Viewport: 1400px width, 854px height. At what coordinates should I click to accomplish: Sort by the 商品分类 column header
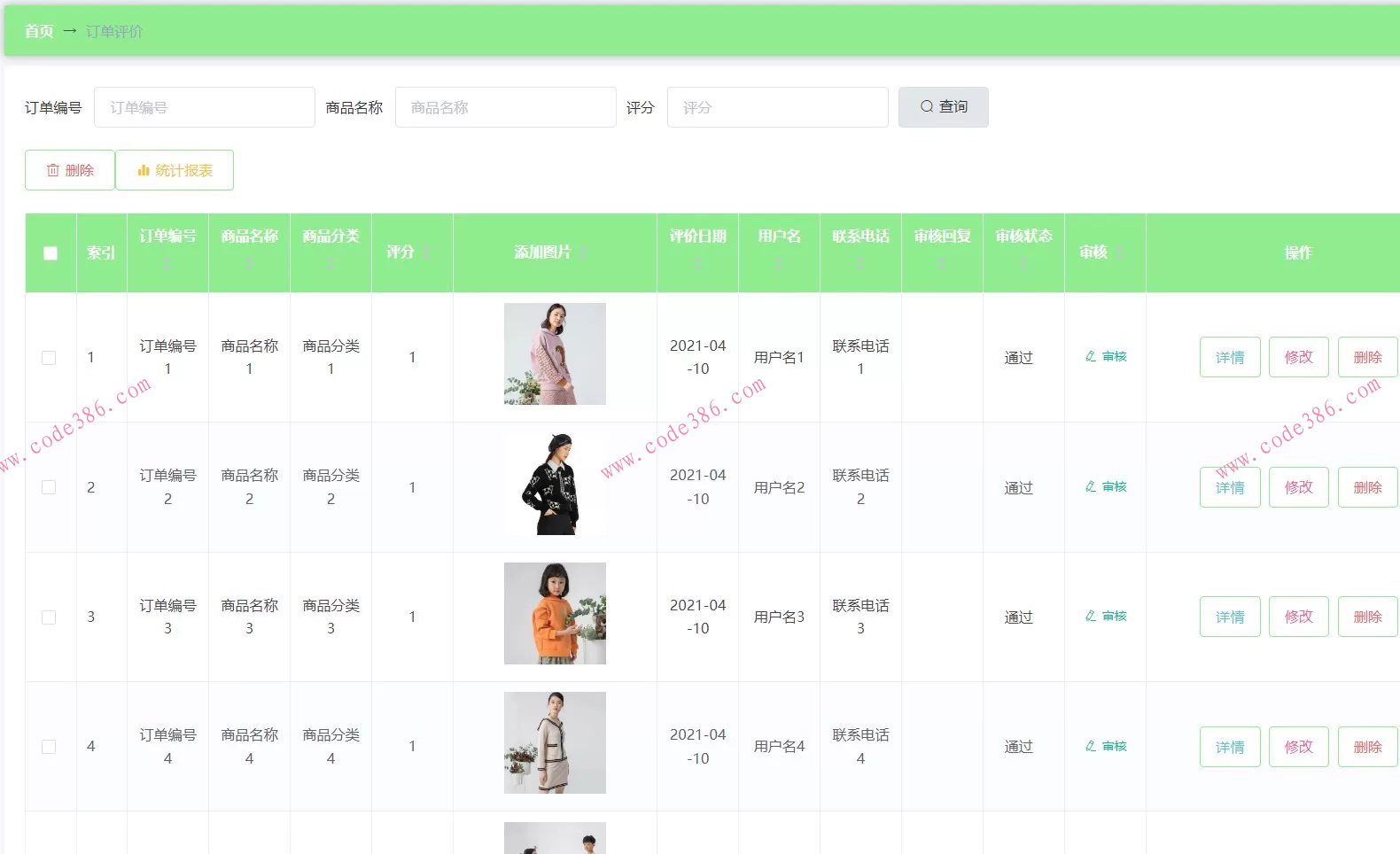pos(331,252)
